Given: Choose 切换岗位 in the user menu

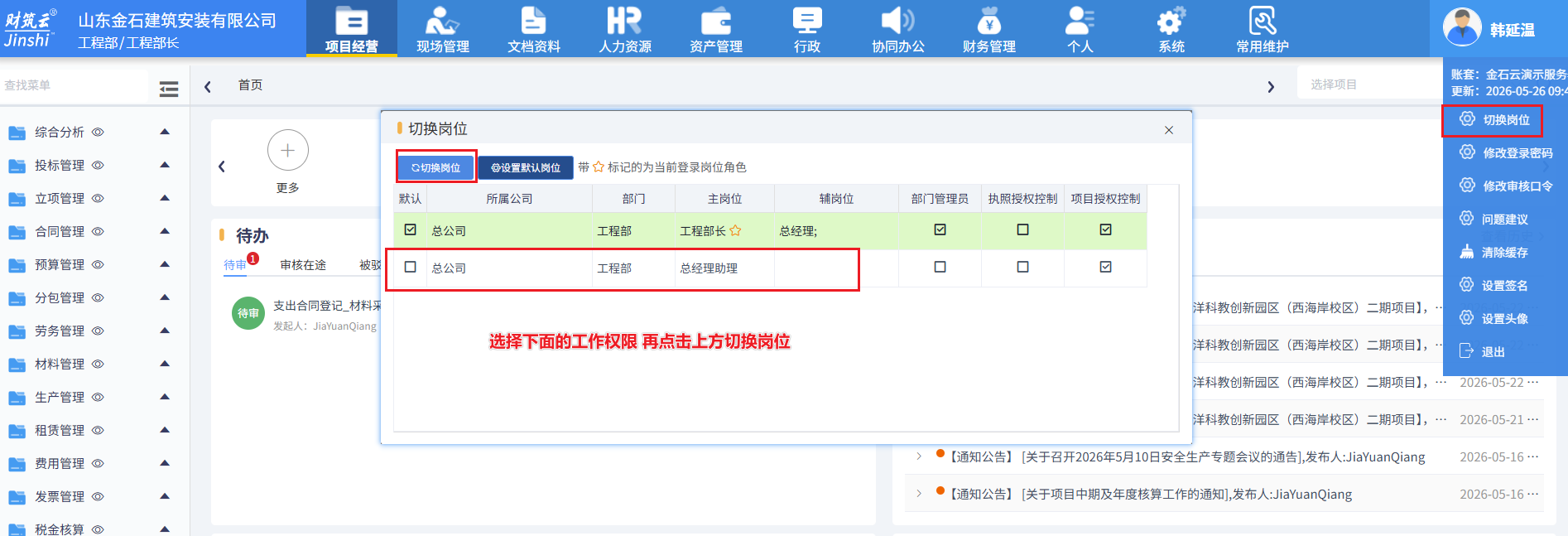Looking at the screenshot, I should coord(1493,120).
